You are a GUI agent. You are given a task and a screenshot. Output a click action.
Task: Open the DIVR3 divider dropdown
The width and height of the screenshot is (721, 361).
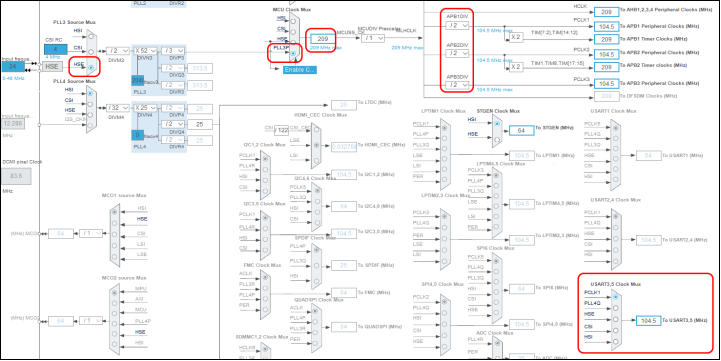point(172,86)
